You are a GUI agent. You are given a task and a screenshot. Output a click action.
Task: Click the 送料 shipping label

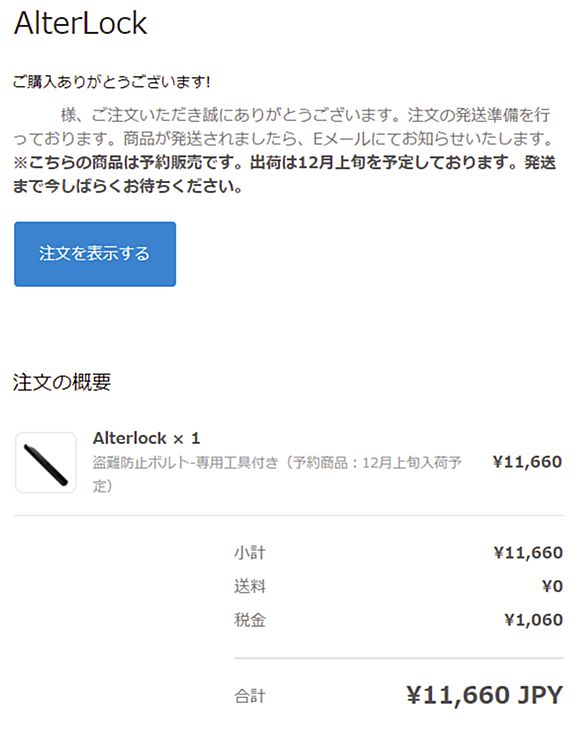point(250,587)
